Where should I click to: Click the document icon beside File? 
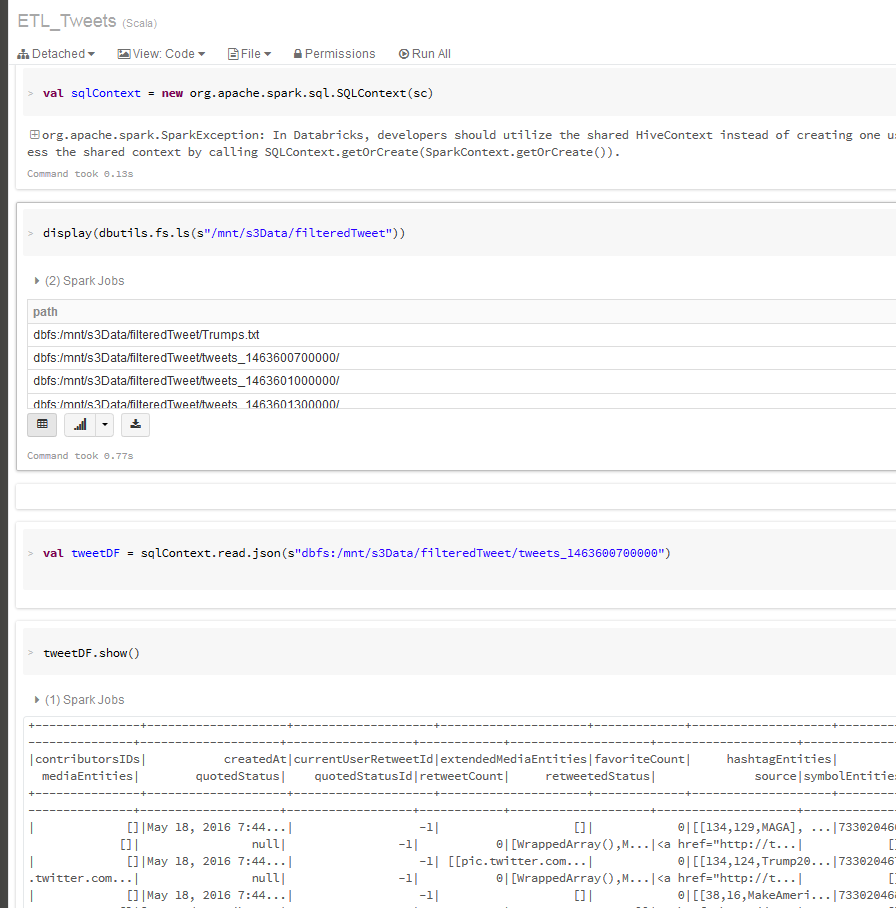[233, 54]
